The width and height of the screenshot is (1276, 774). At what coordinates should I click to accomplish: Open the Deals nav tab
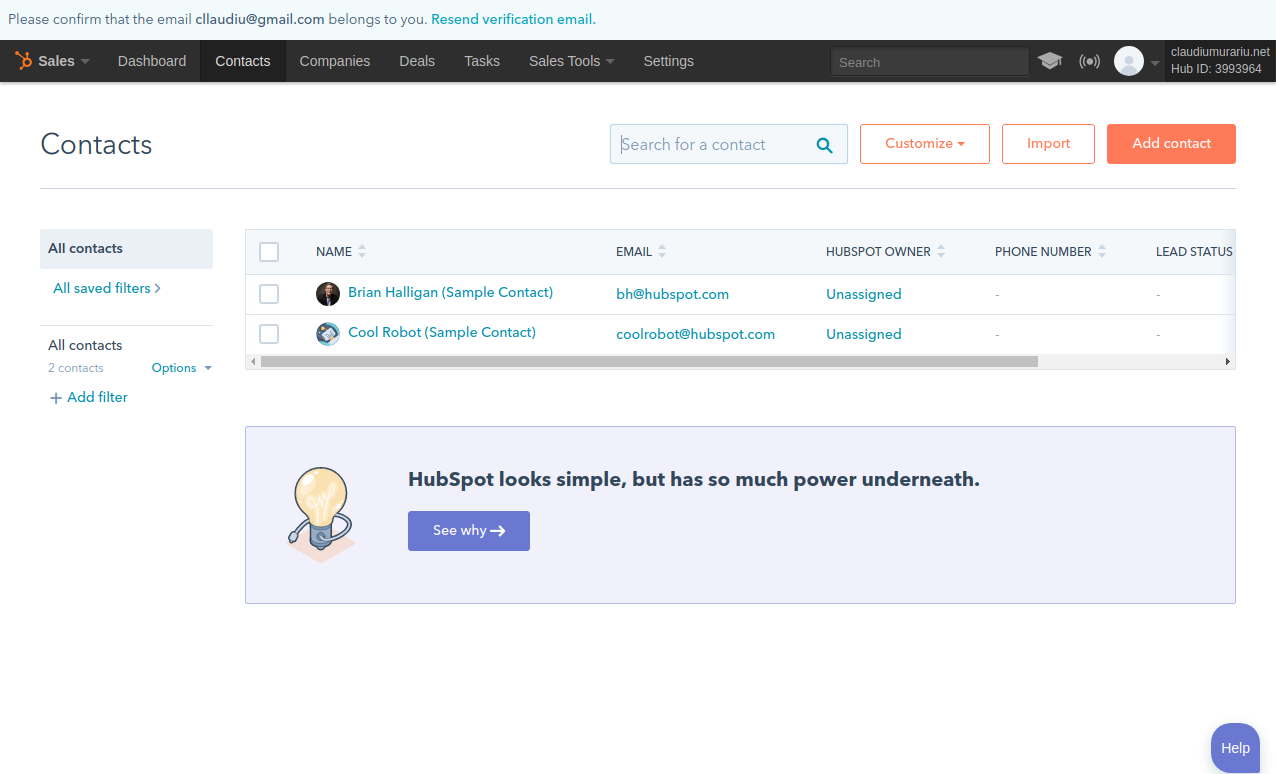[x=417, y=61]
